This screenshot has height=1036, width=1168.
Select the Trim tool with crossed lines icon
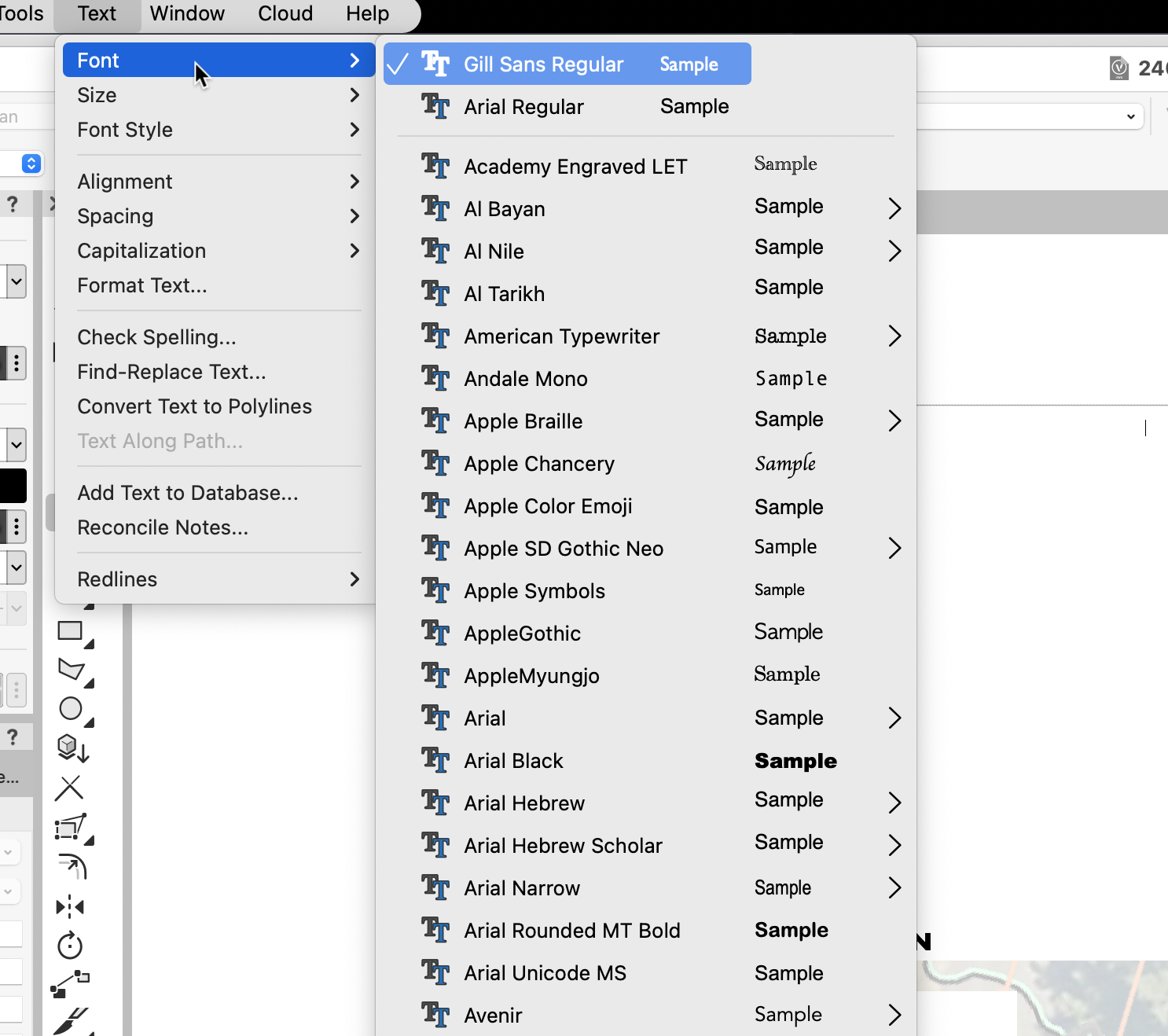point(70,788)
